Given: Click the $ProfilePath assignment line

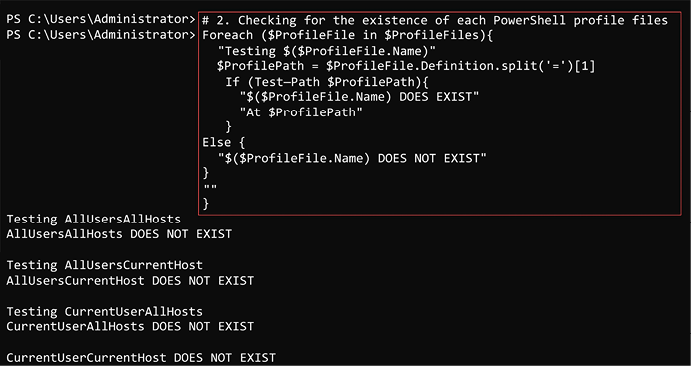Looking at the screenshot, I should point(406,67).
